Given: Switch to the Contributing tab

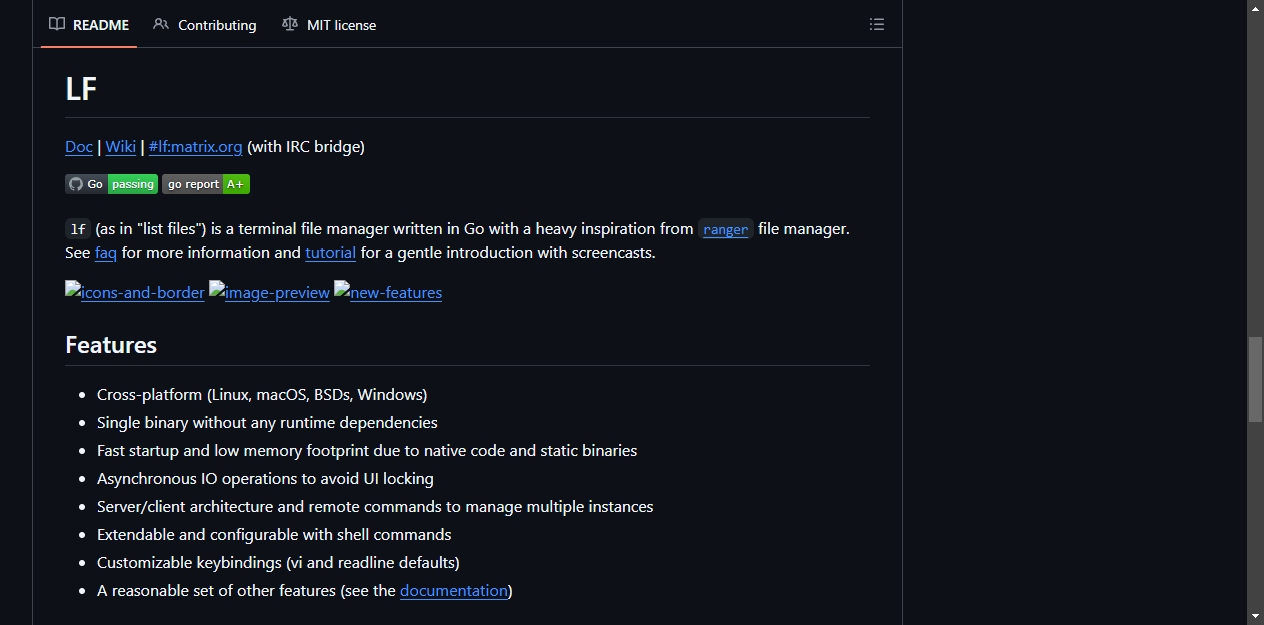Looking at the screenshot, I should tap(205, 25).
